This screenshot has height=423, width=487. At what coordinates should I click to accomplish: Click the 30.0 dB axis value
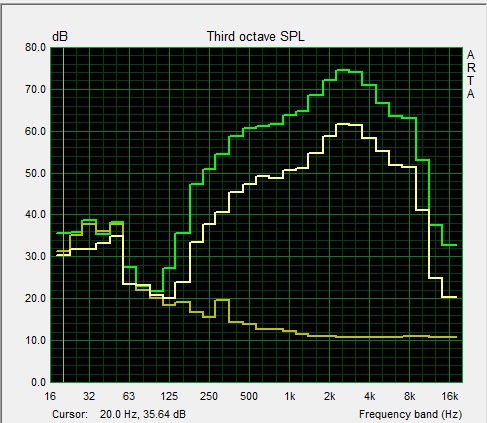click(x=35, y=257)
